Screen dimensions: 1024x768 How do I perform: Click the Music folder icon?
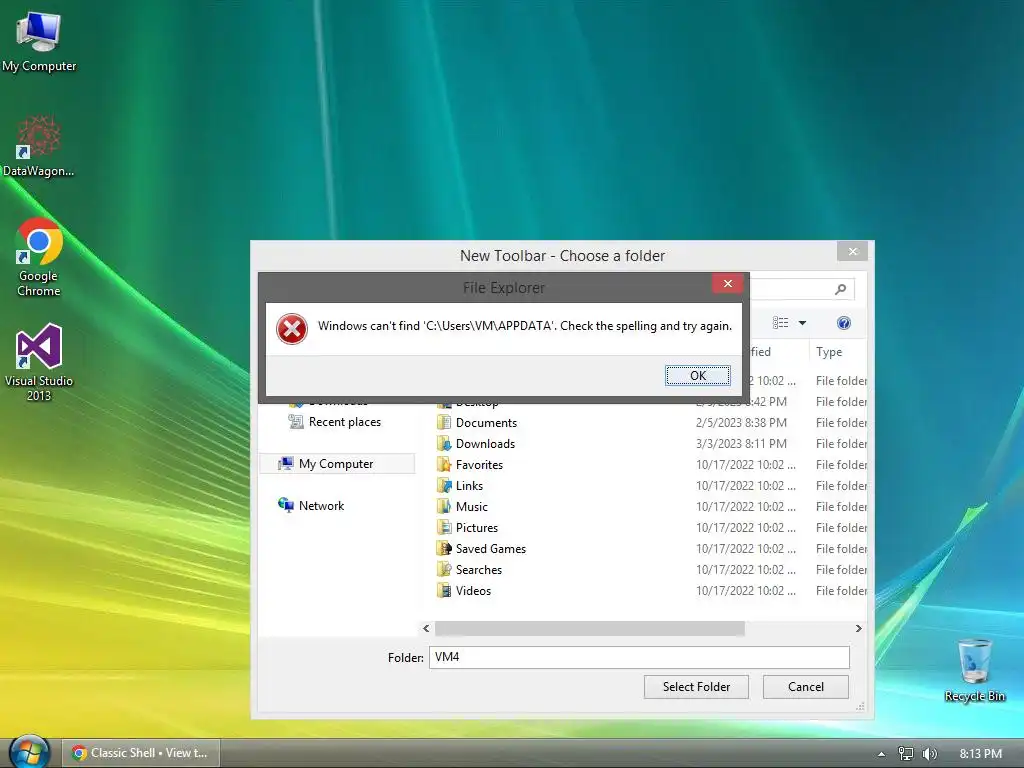coord(444,506)
